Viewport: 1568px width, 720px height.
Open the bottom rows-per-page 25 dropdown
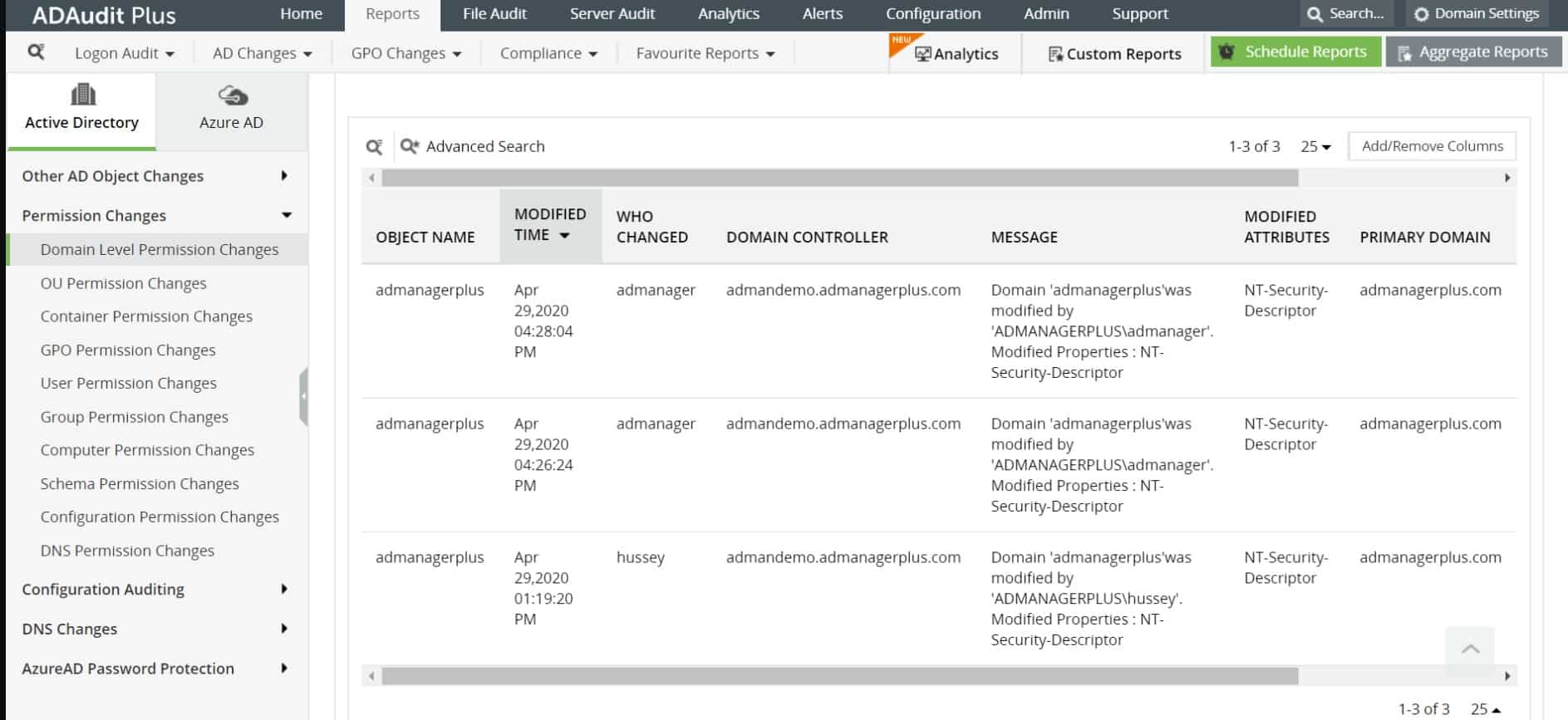coord(1486,709)
